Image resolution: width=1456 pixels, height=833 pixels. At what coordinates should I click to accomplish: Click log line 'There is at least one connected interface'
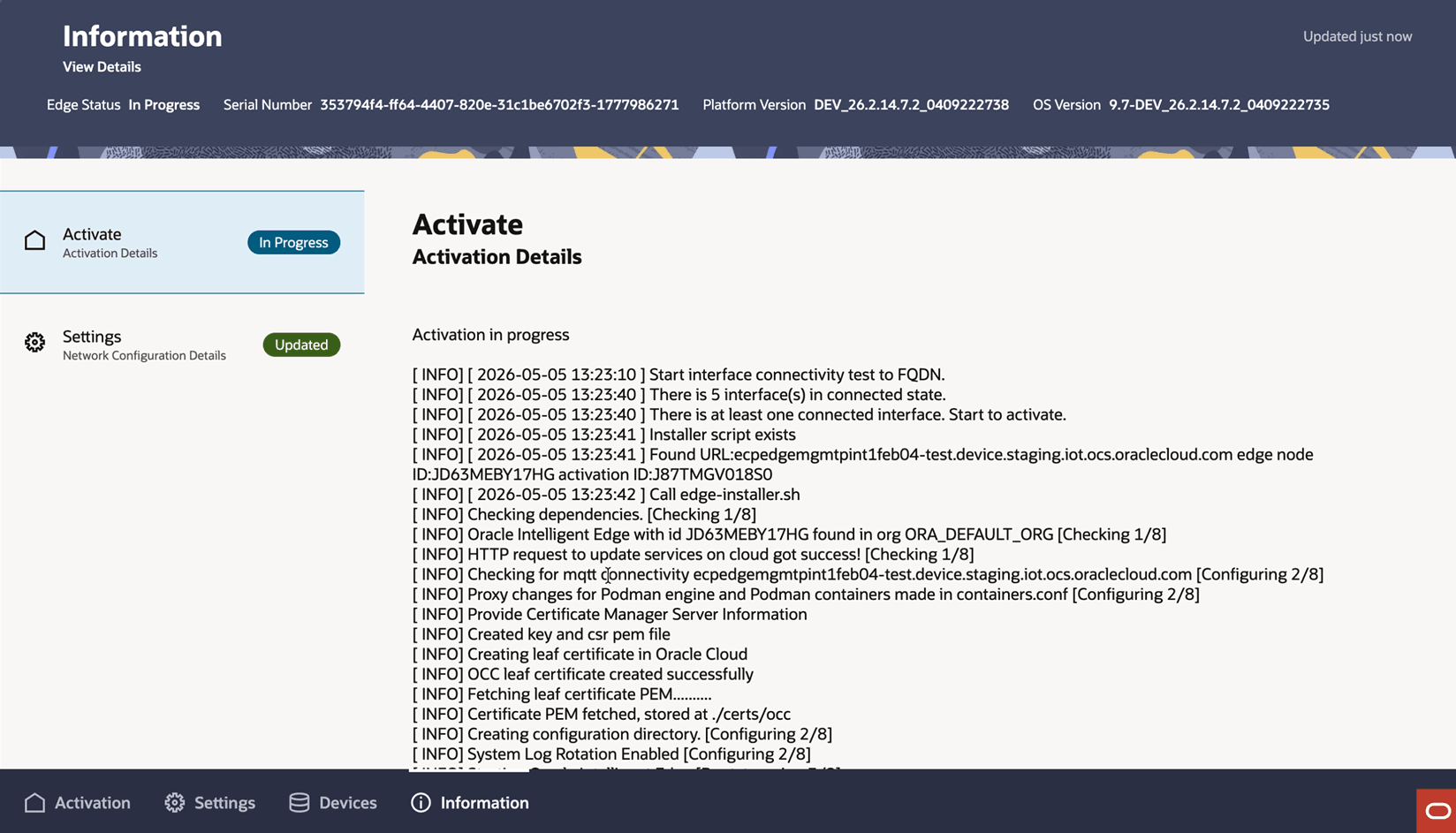[739, 414]
